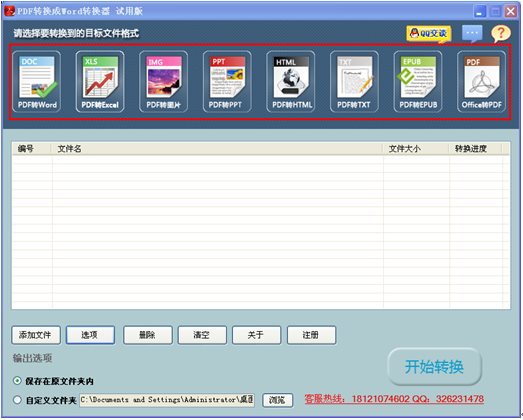
Task: Minimize the converter window
Action: click(480, 12)
